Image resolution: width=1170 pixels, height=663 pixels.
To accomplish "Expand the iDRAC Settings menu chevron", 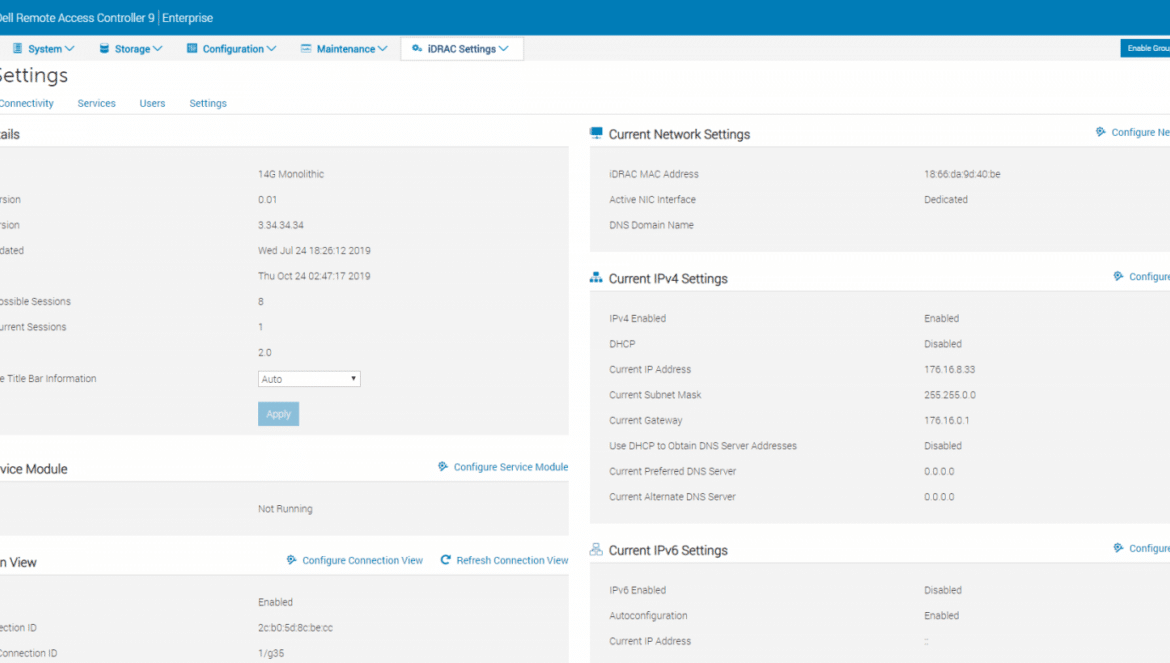I will coord(504,49).
